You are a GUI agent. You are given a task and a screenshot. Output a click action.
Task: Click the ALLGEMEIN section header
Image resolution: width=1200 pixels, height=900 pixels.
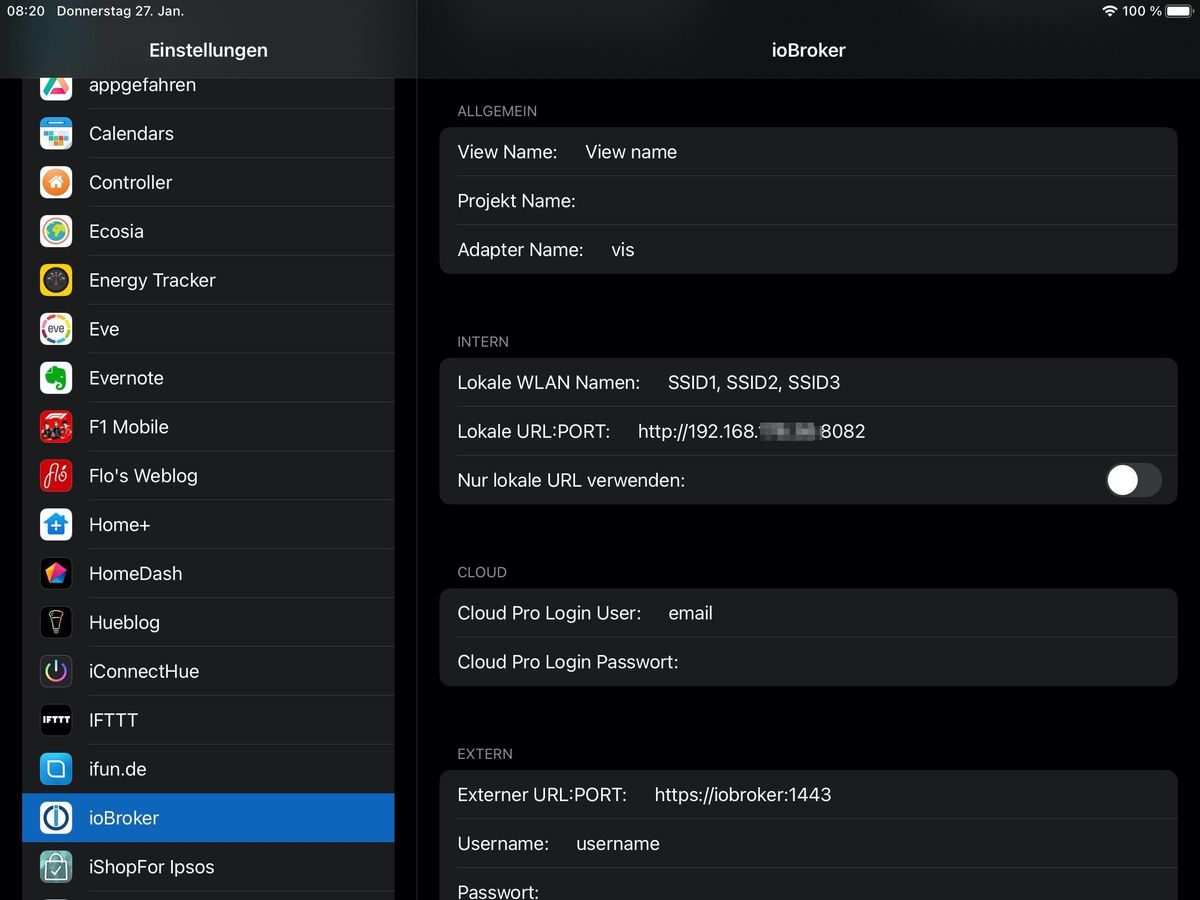pos(497,111)
